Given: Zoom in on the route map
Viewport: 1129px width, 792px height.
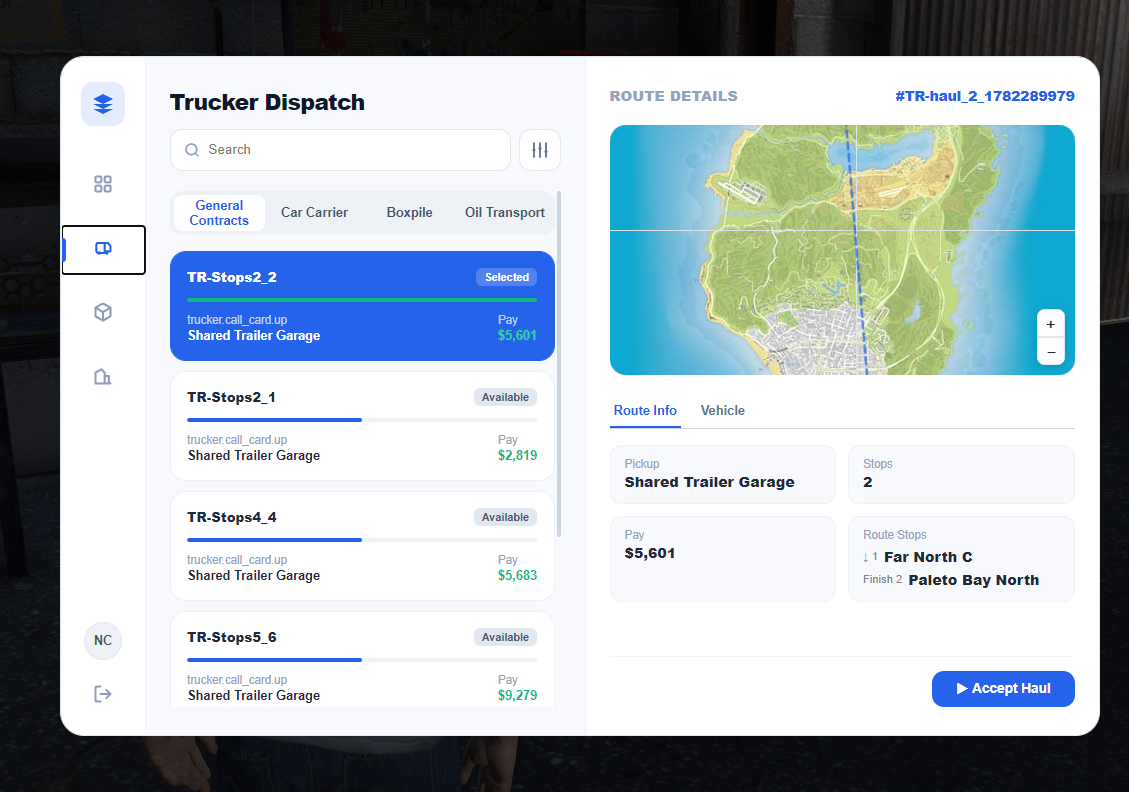Looking at the screenshot, I should (x=1051, y=325).
